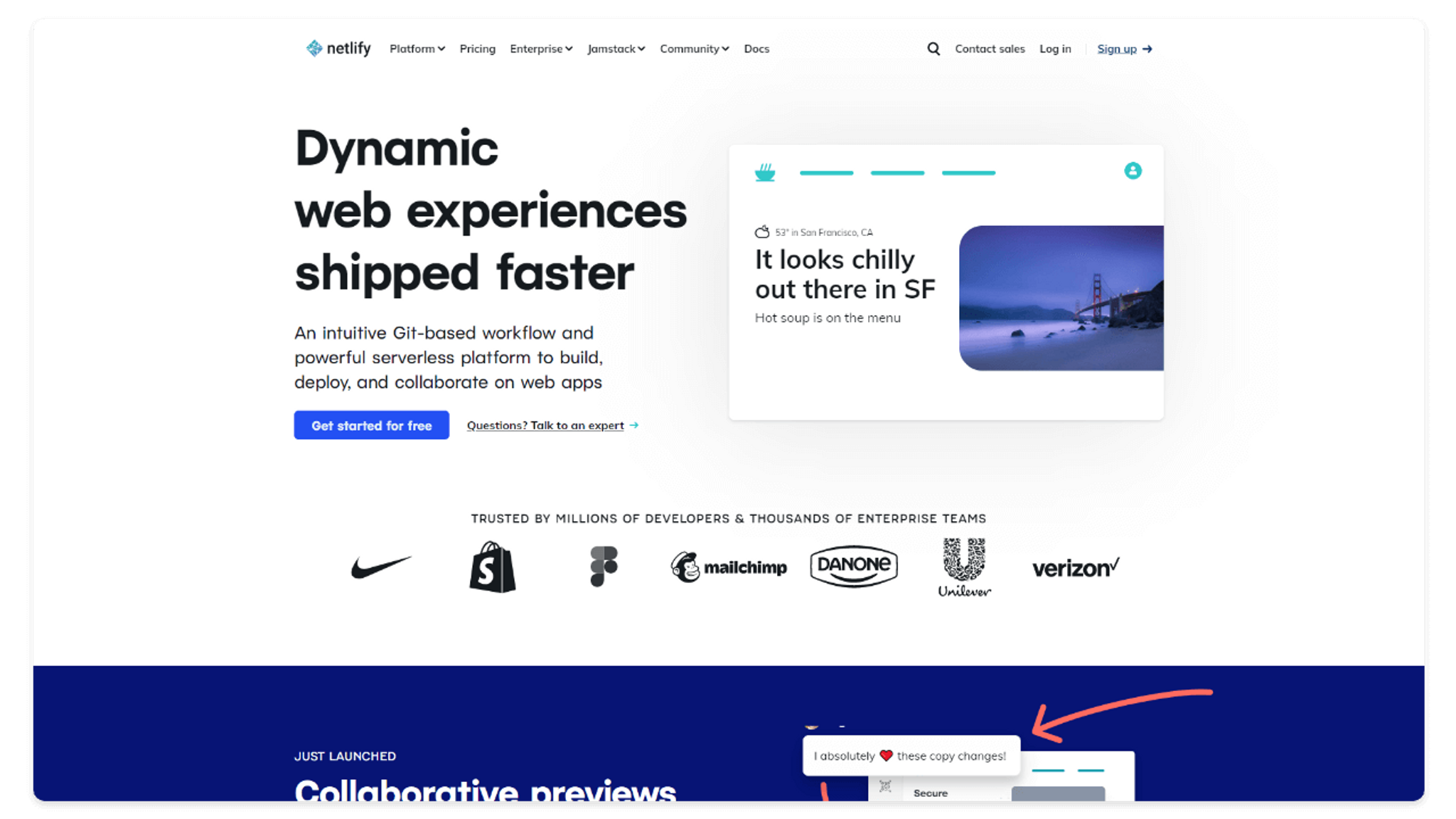Click the Sign up link

(x=1117, y=49)
